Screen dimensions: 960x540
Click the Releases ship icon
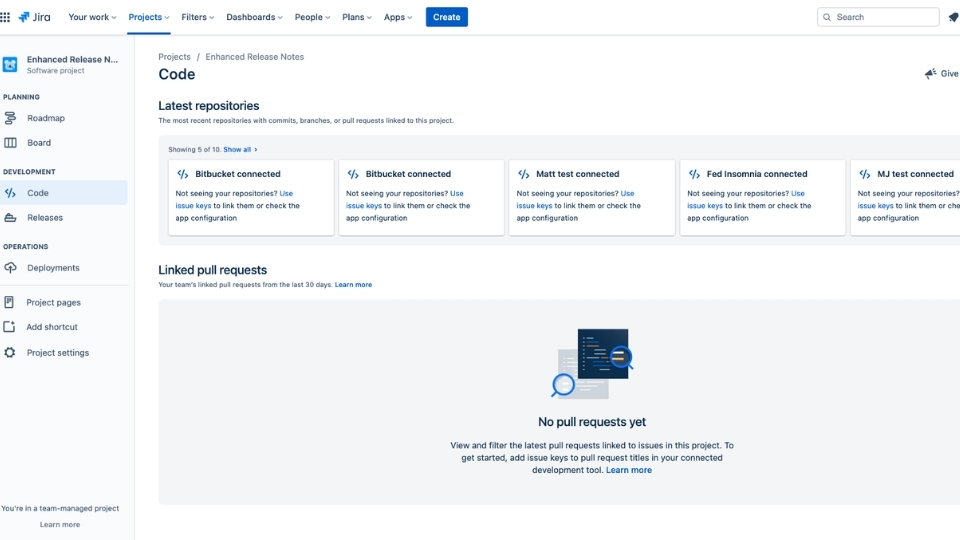[x=10, y=217]
